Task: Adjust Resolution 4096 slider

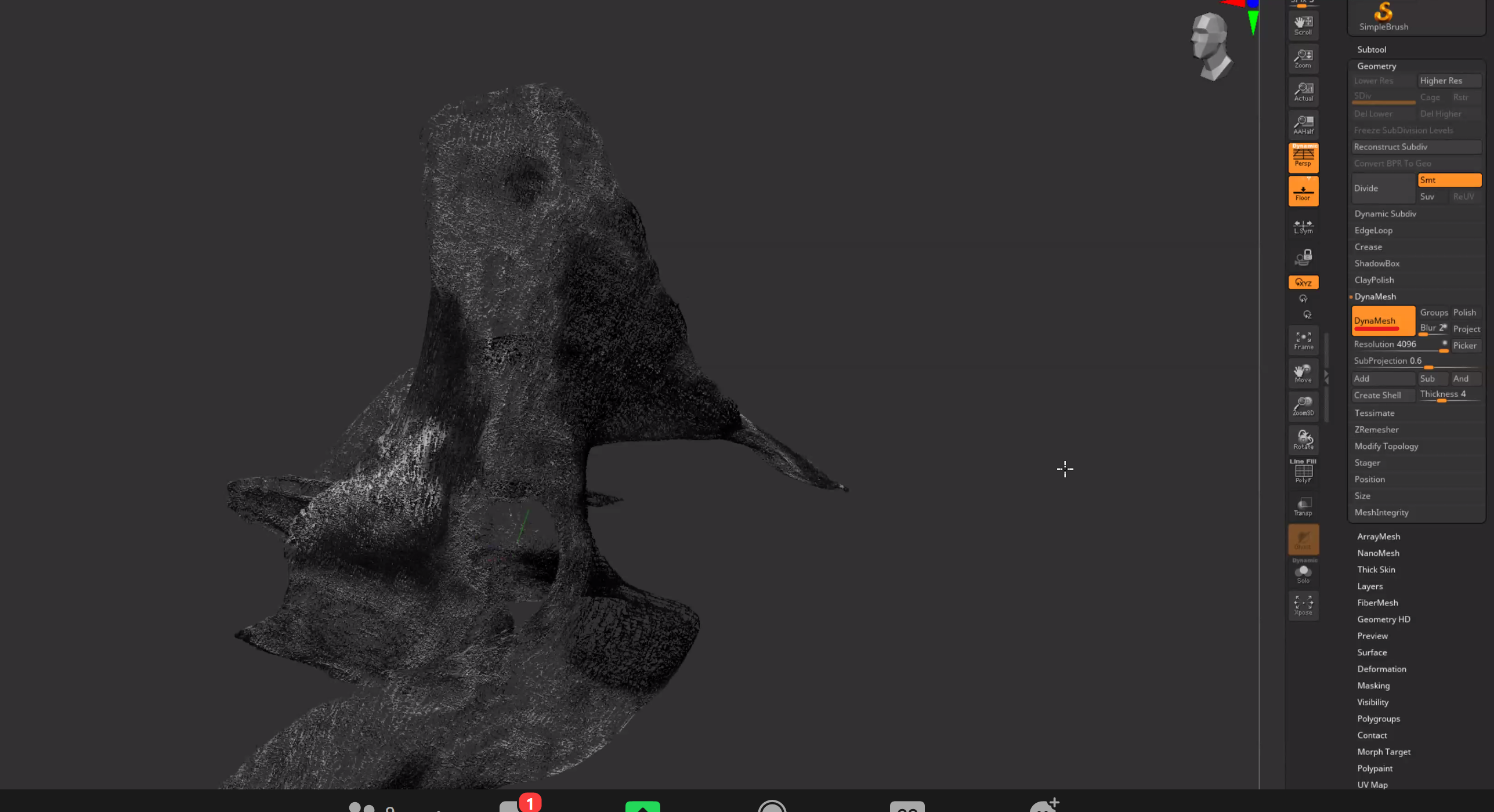Action: (1401, 345)
